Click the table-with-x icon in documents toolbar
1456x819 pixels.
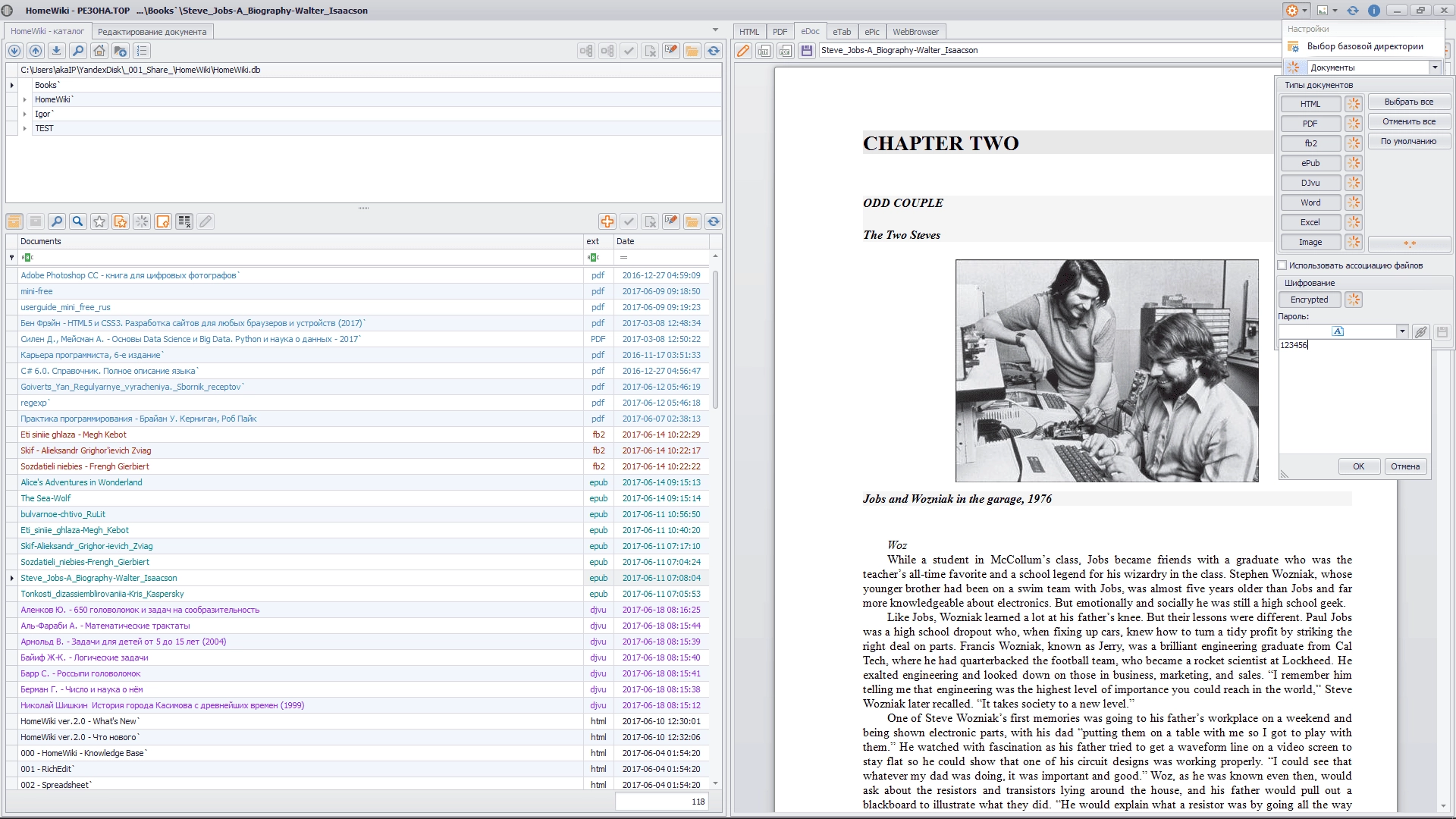[x=184, y=221]
